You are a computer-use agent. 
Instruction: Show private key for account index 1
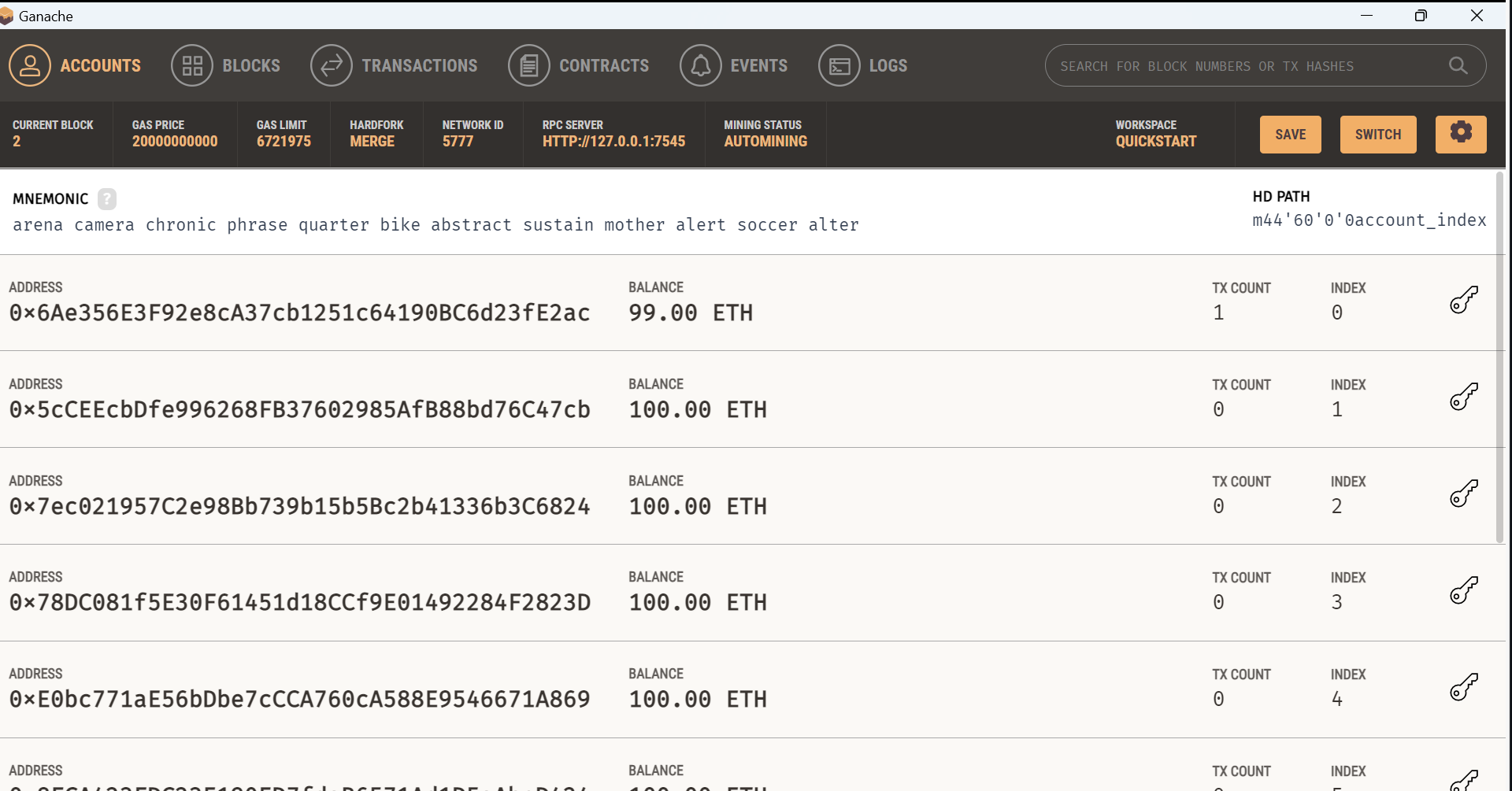1464,397
